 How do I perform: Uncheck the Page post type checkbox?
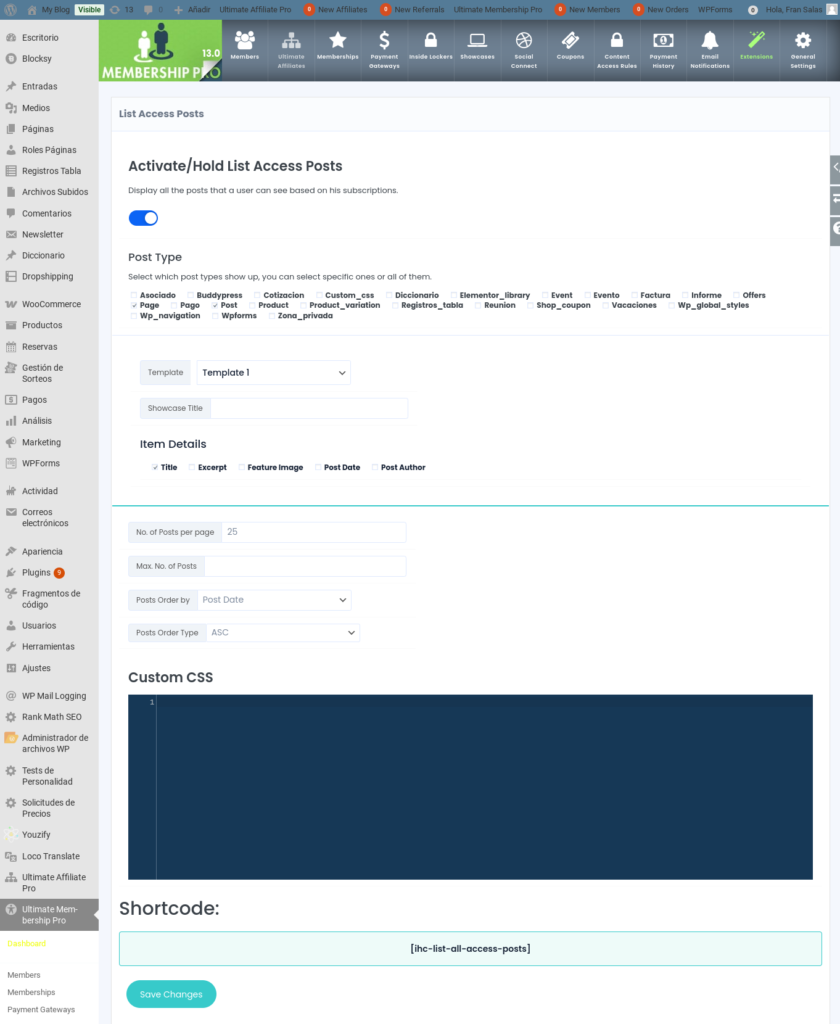(134, 305)
